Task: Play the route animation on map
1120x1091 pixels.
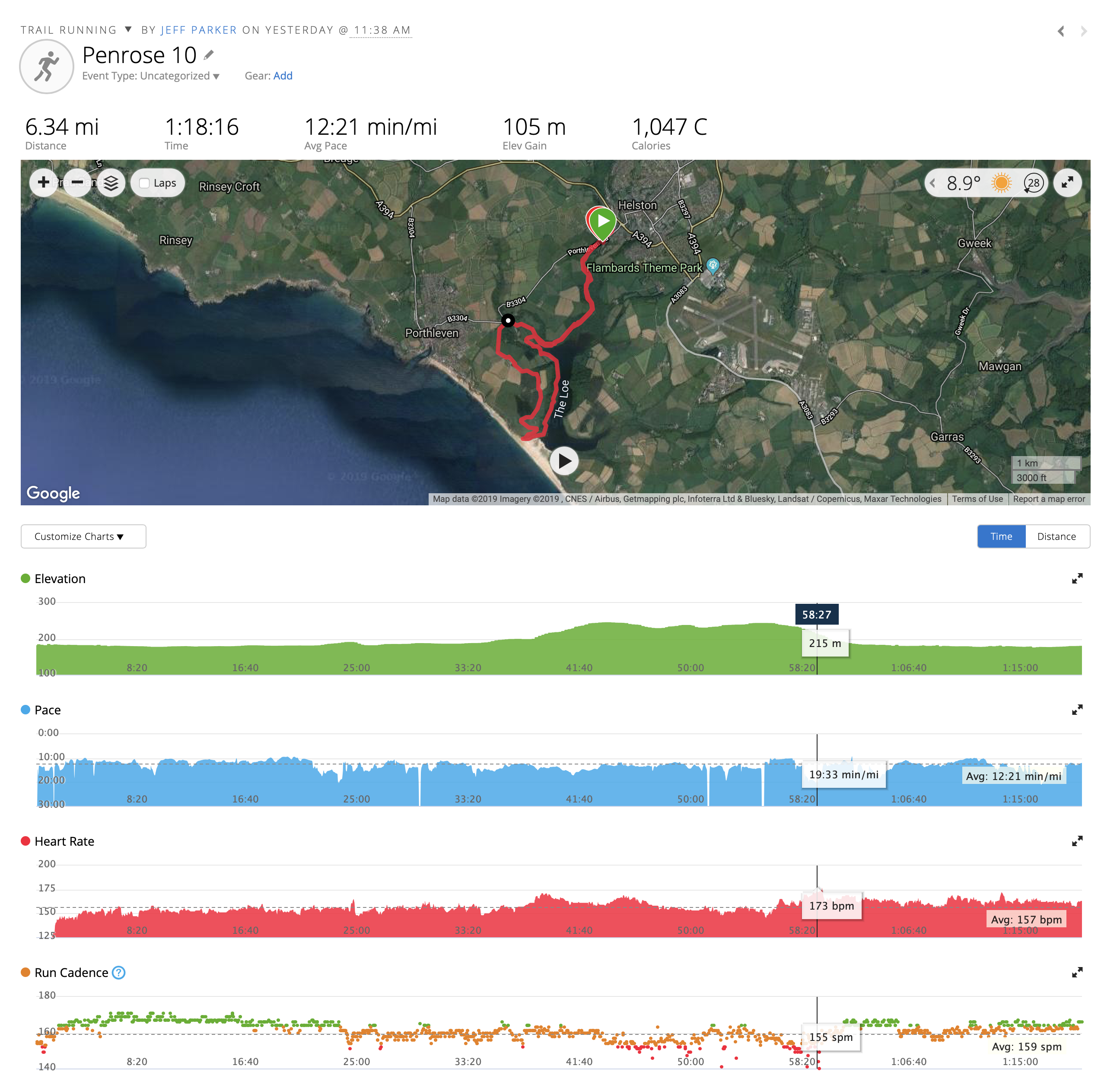Action: click(x=565, y=461)
